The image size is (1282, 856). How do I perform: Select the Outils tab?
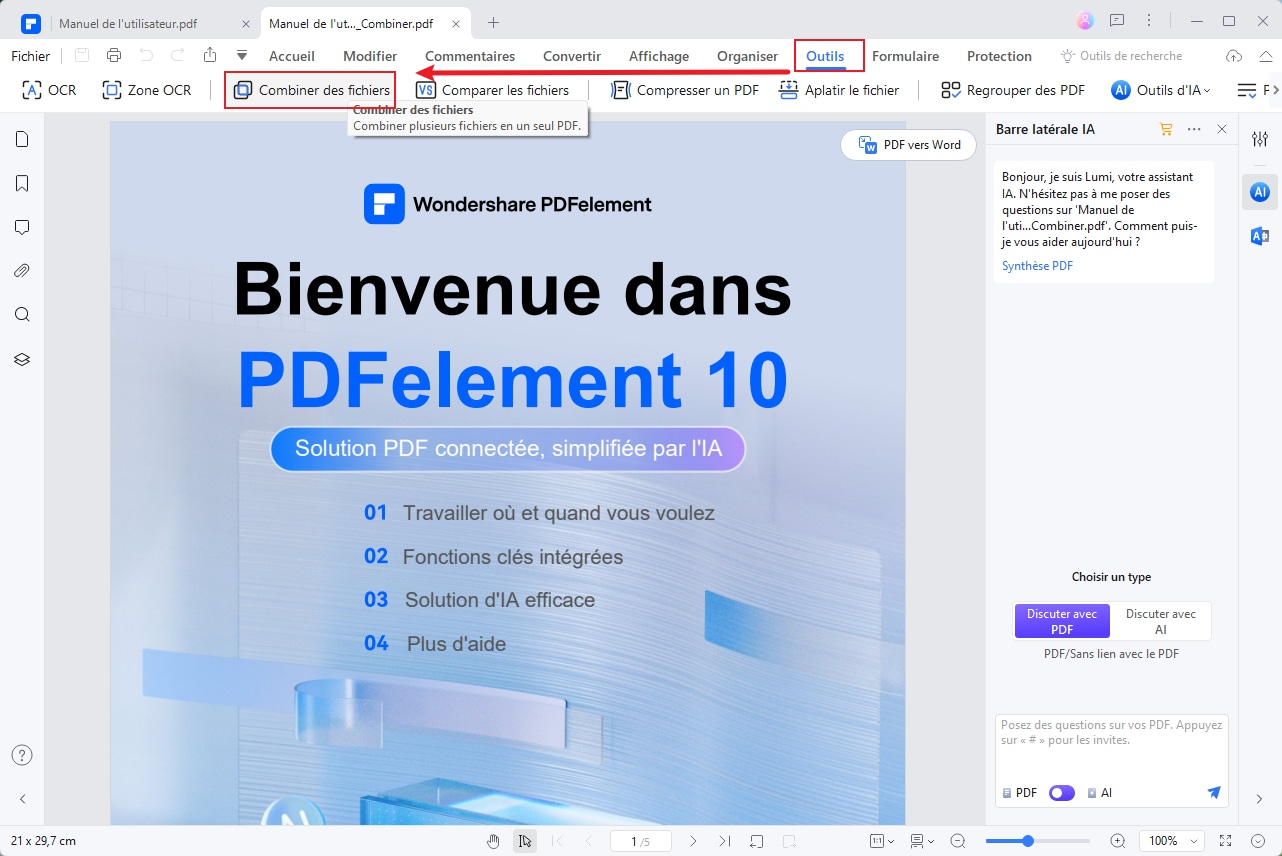825,56
